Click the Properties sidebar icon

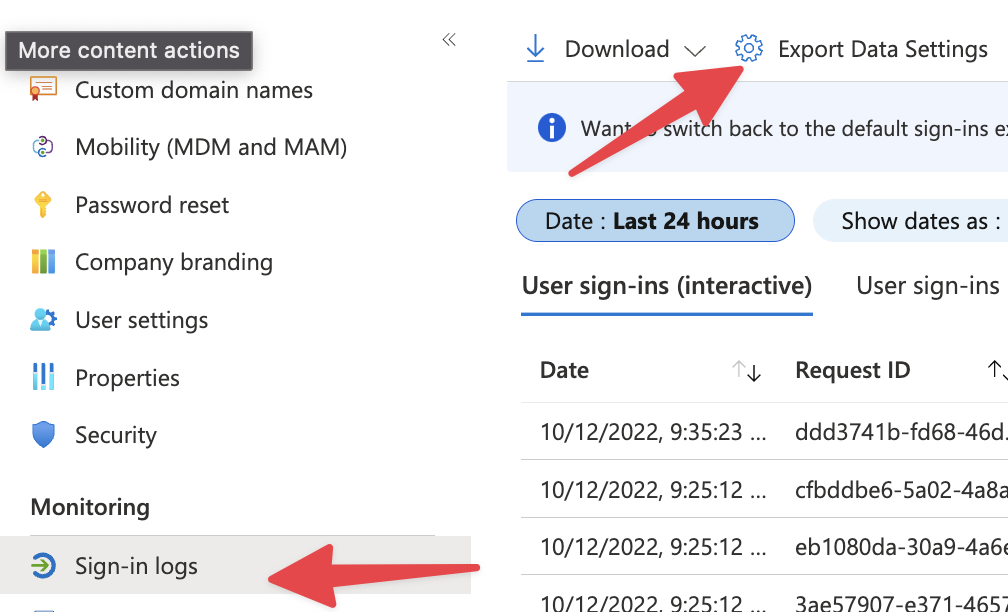42,377
